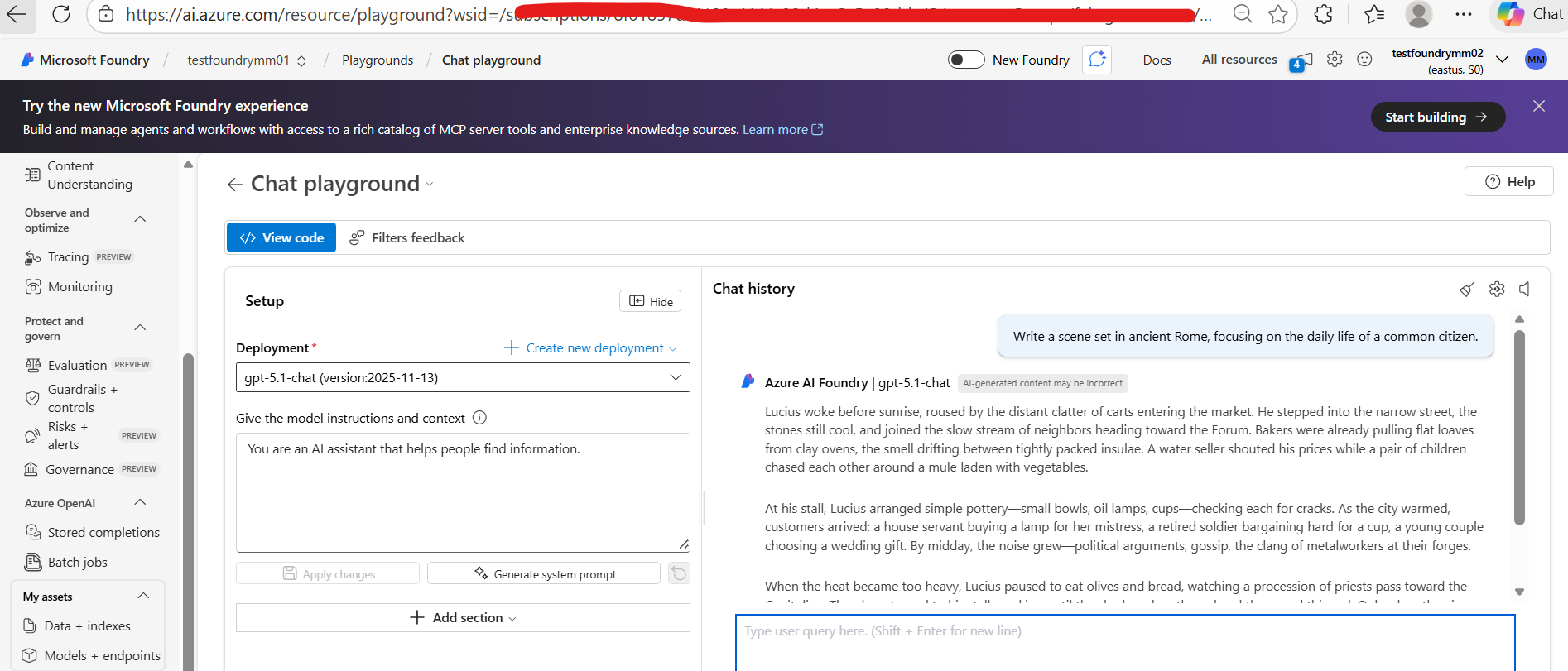Viewport: 1568px width, 671px height.
Task: Click the feedback smiley icon
Action: [1365, 60]
